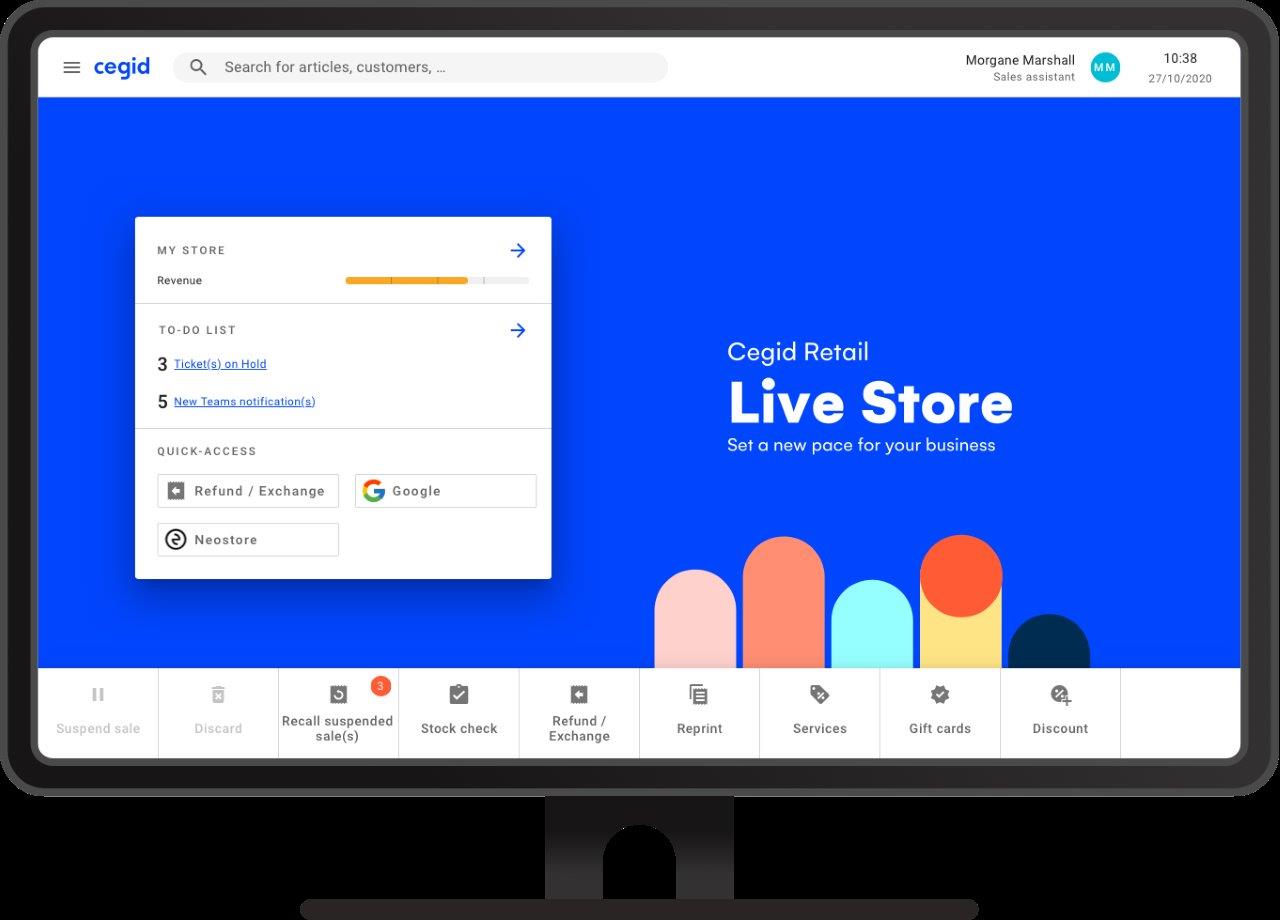Open New Teams notification(s) link
The width and height of the screenshot is (1280, 920).
pyautogui.click(x=244, y=401)
